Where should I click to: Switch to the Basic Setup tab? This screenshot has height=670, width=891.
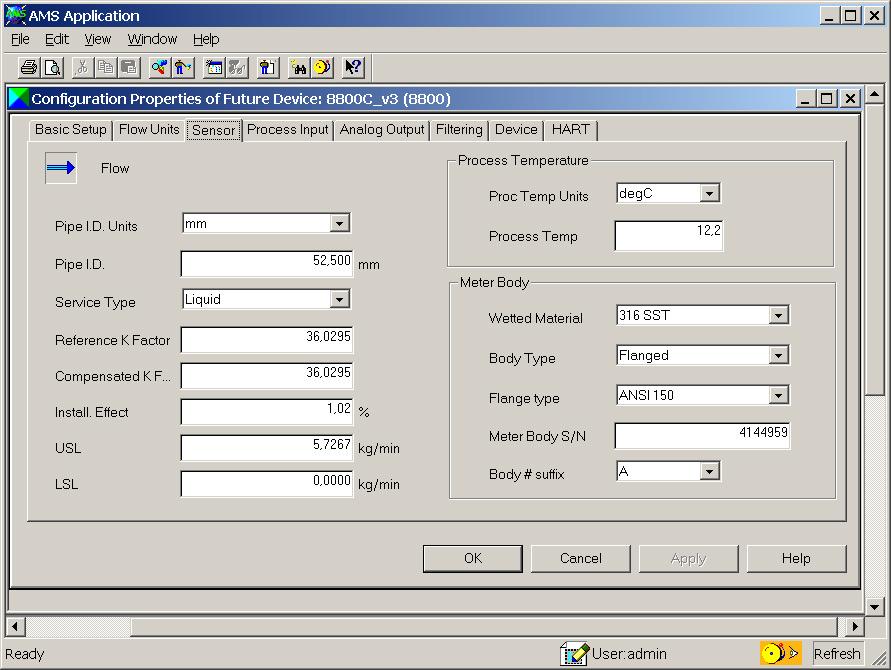pyautogui.click(x=70, y=130)
